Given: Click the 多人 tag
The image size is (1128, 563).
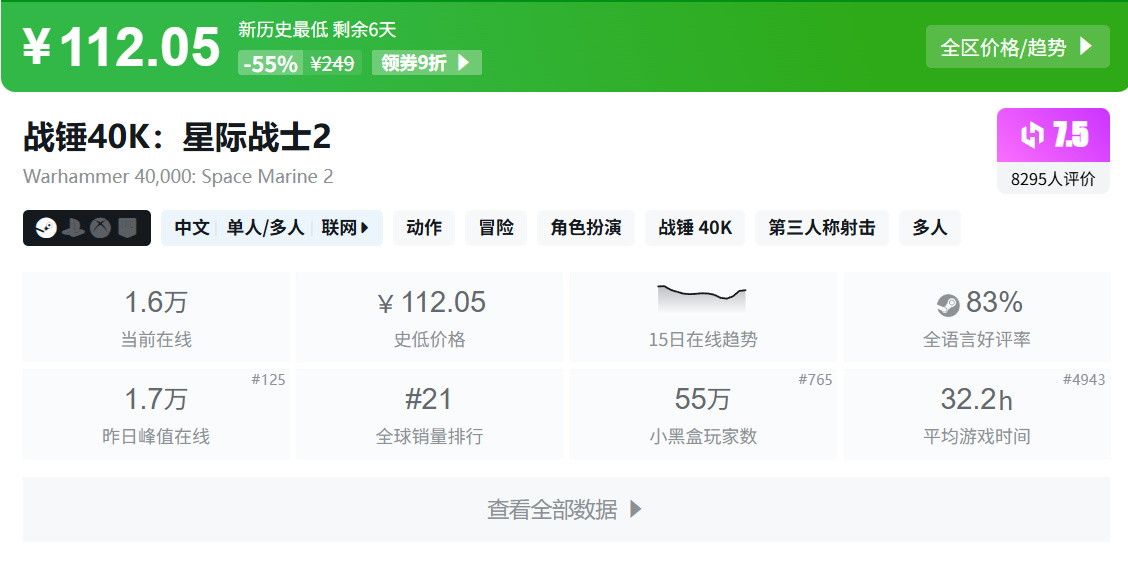Looking at the screenshot, I should (x=929, y=228).
